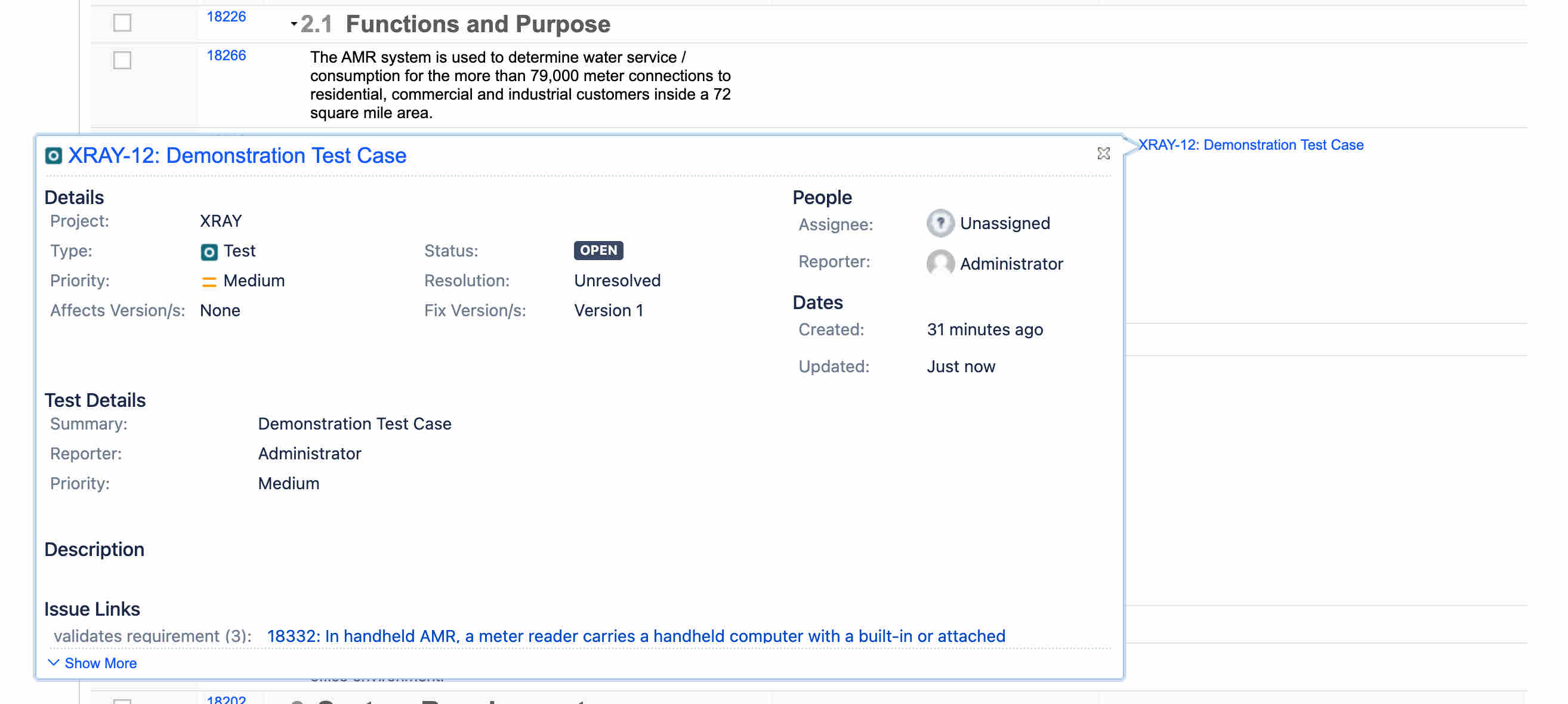The height and width of the screenshot is (704, 1568).
Task: Open requirement ID 18266 link
Action: pos(226,55)
